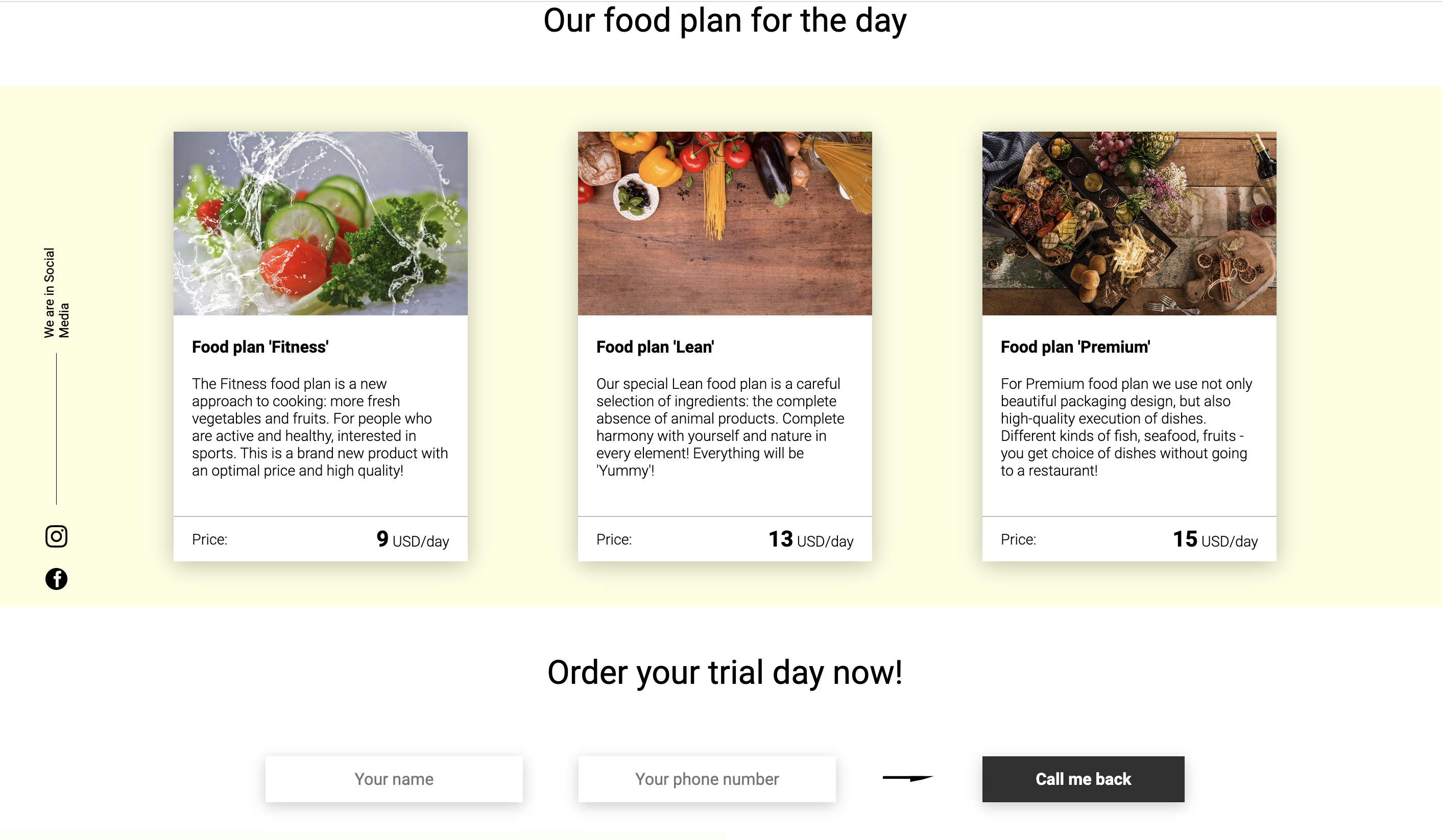This screenshot has height=840, width=1442.
Task: Select the 'Fitness' food plan image
Action: click(x=321, y=223)
